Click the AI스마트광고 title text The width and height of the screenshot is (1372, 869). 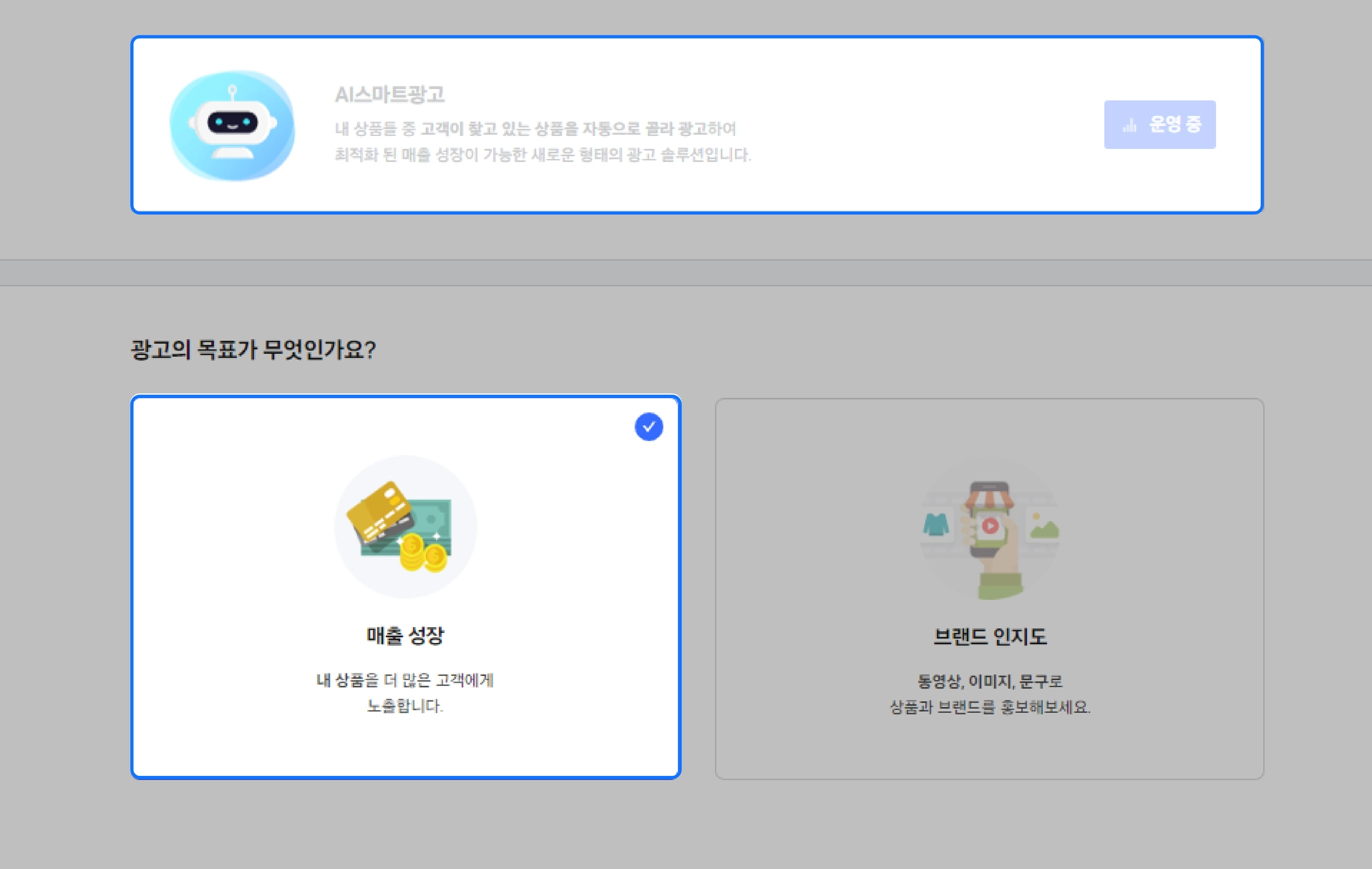[x=389, y=94]
